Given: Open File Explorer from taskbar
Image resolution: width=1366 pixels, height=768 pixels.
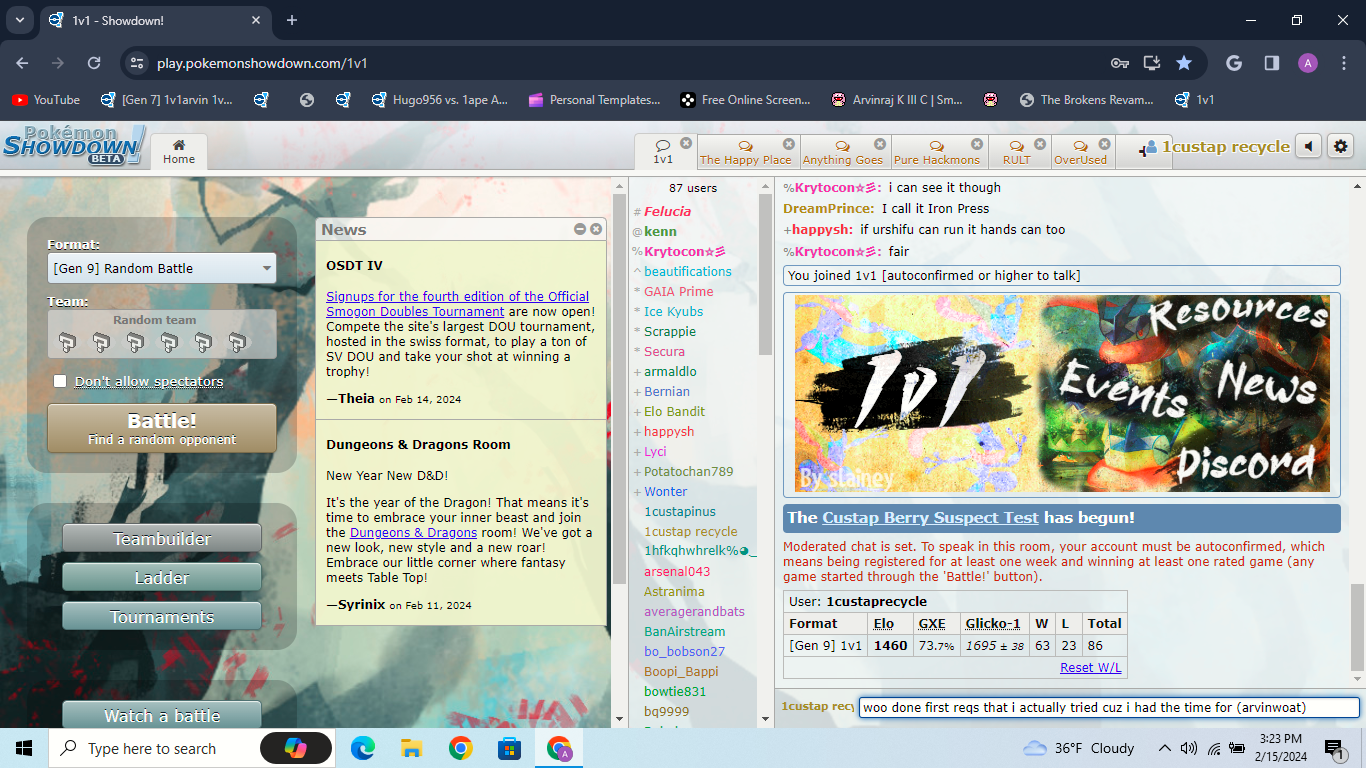Looking at the screenshot, I should pyautogui.click(x=411, y=748).
